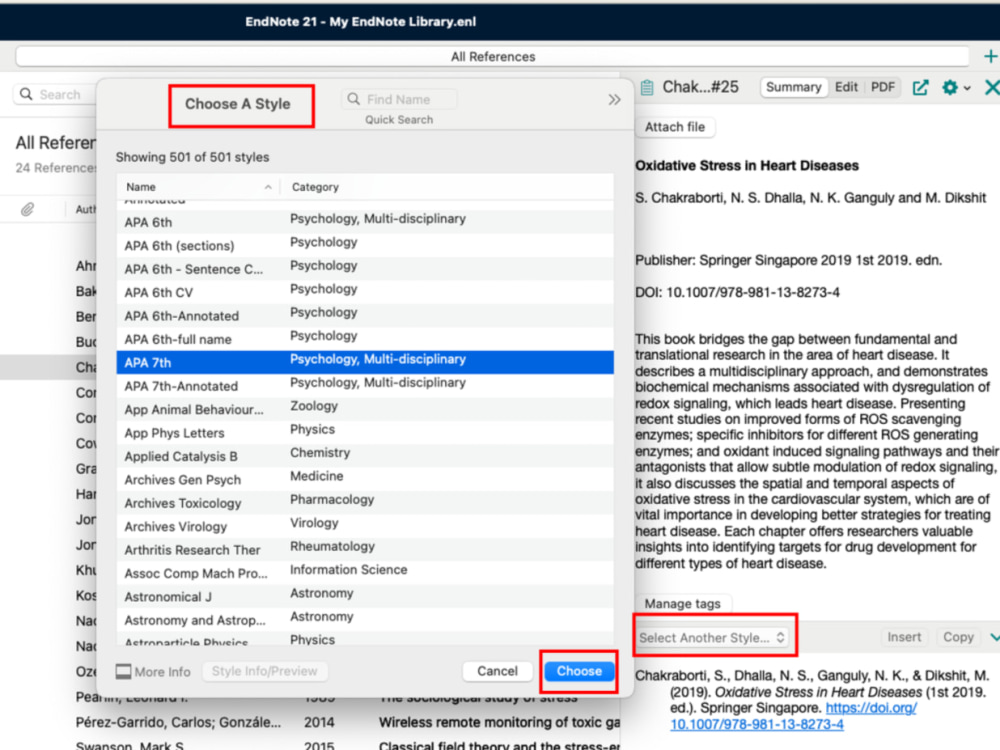1000x750 pixels.
Task: Select the Astronomical J style
Action: pyautogui.click(x=365, y=596)
